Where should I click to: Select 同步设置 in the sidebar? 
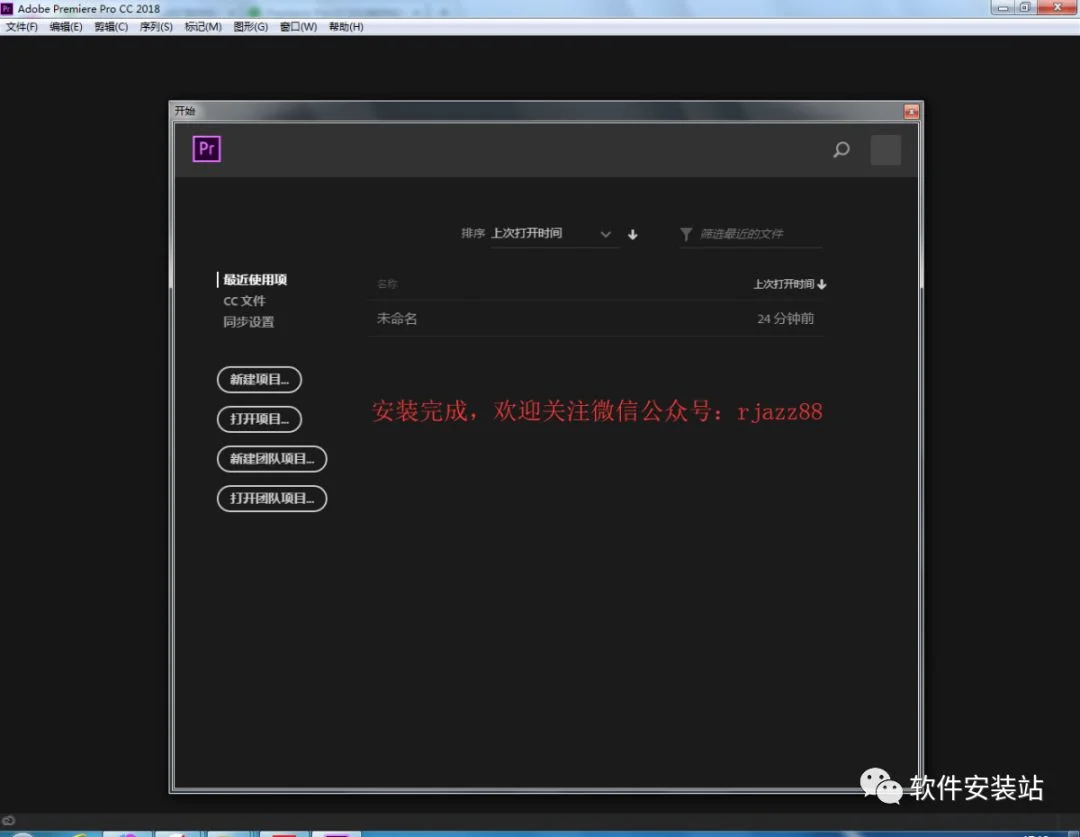pos(249,322)
